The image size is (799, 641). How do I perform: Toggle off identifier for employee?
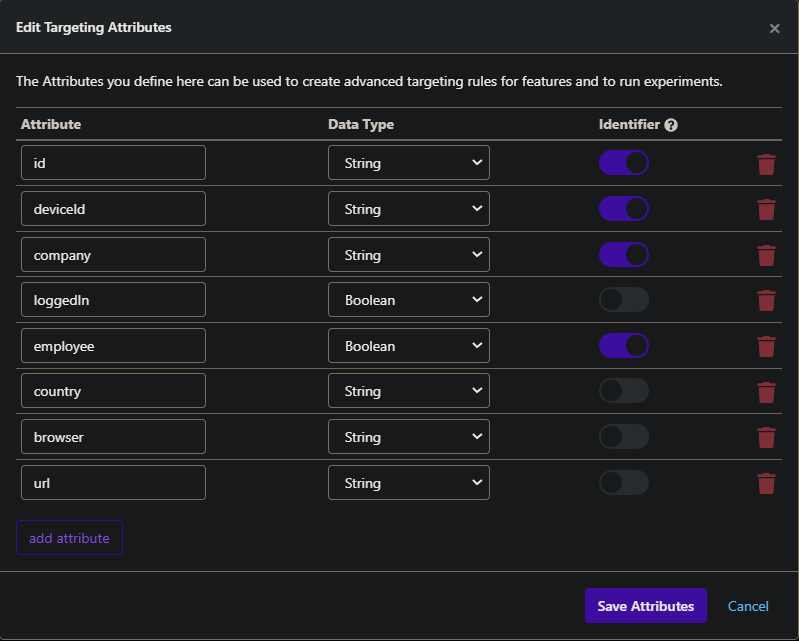click(x=624, y=346)
